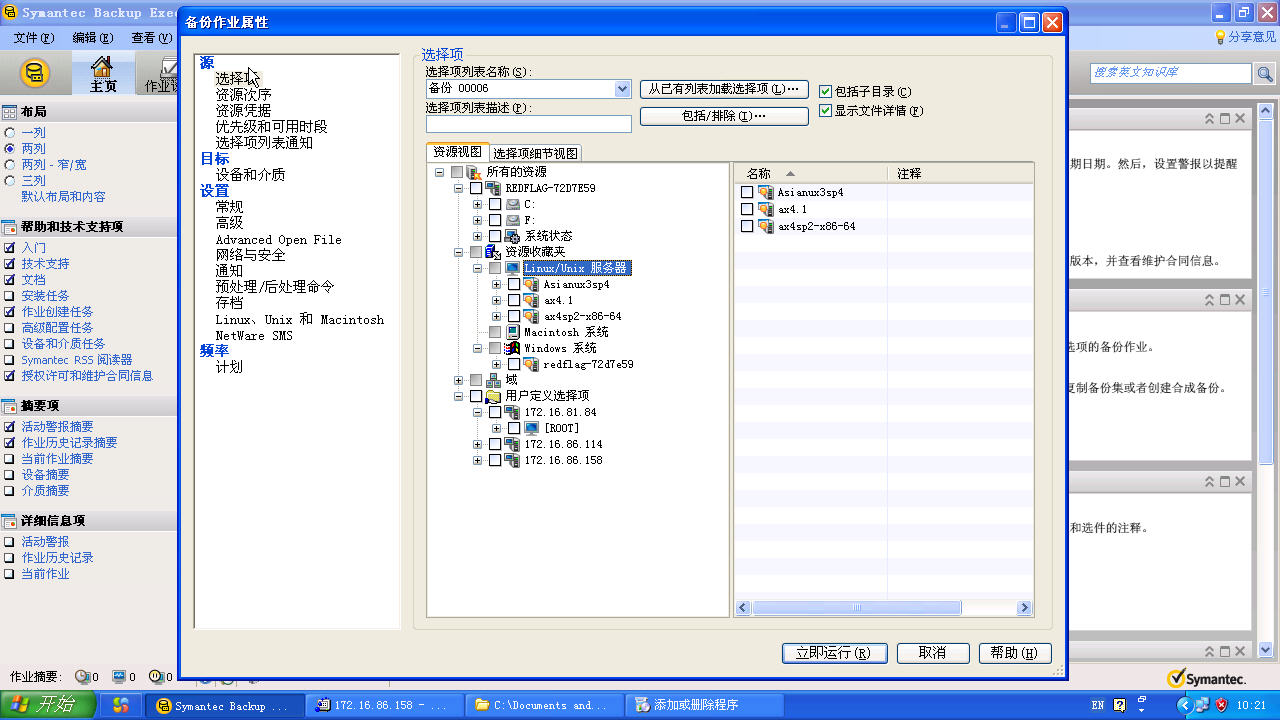
Task: Click the 172.16.86.158 computer icon in tree
Action: pos(513,461)
